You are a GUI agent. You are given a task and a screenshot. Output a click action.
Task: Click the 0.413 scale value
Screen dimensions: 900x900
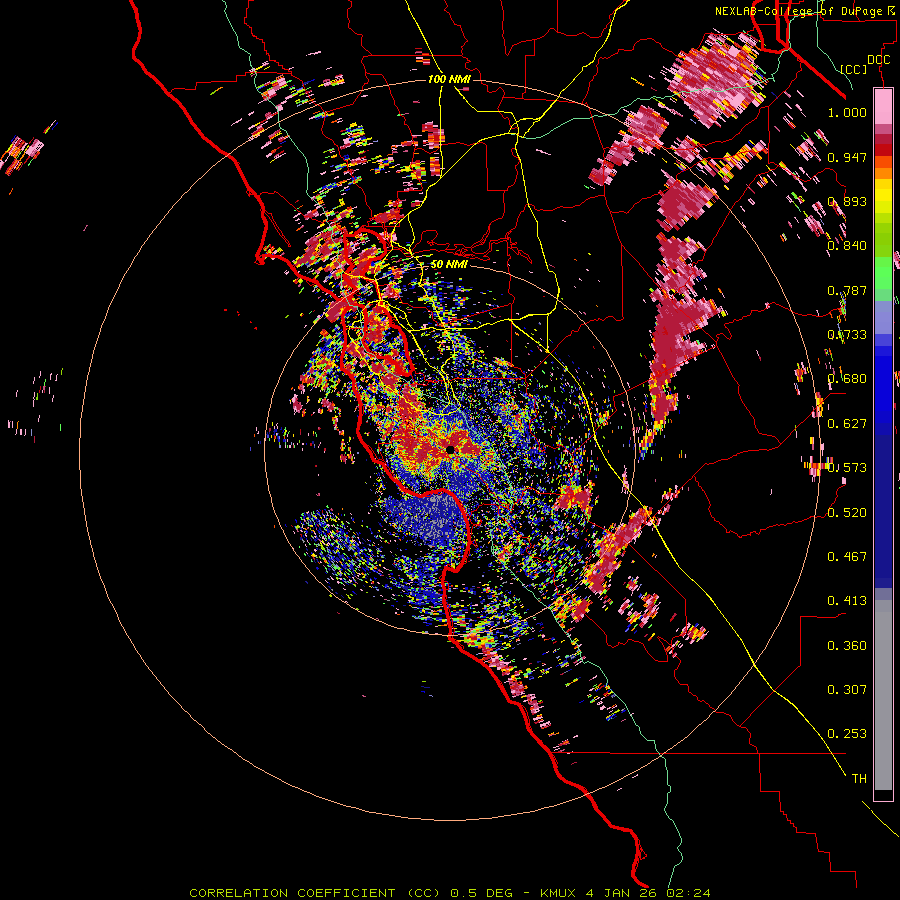pyautogui.click(x=847, y=601)
